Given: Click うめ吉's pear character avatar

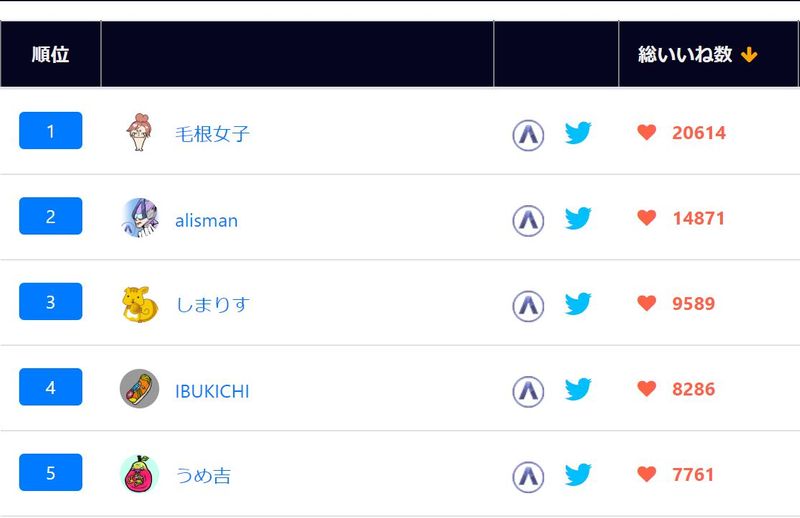Looking at the screenshot, I should [x=139, y=474].
